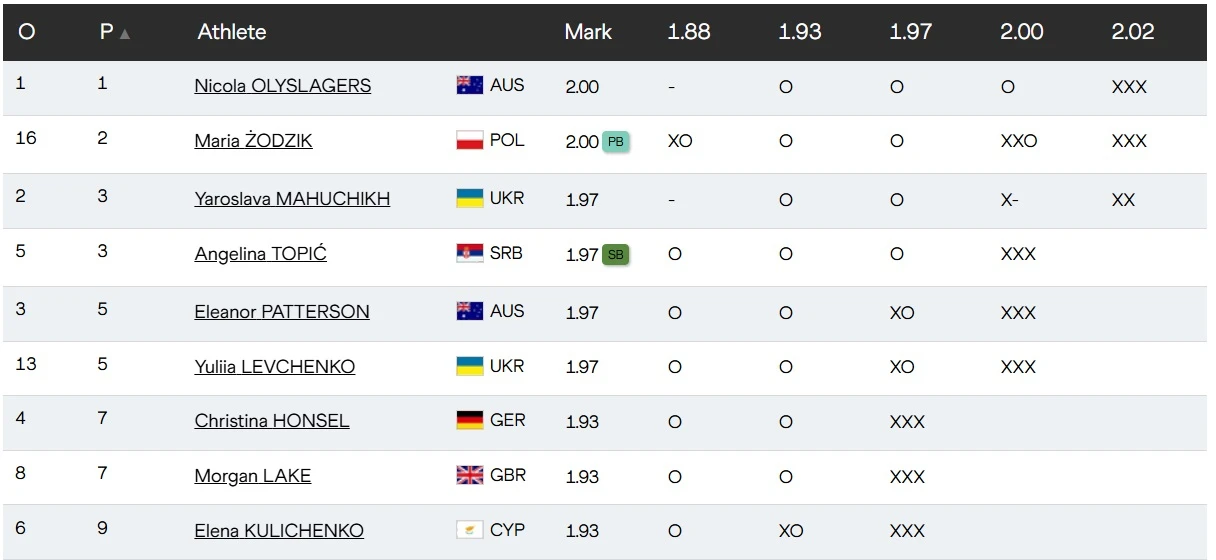Click Żodzik's XXO result at 2.00
1216x560 pixels.
tap(1019, 141)
